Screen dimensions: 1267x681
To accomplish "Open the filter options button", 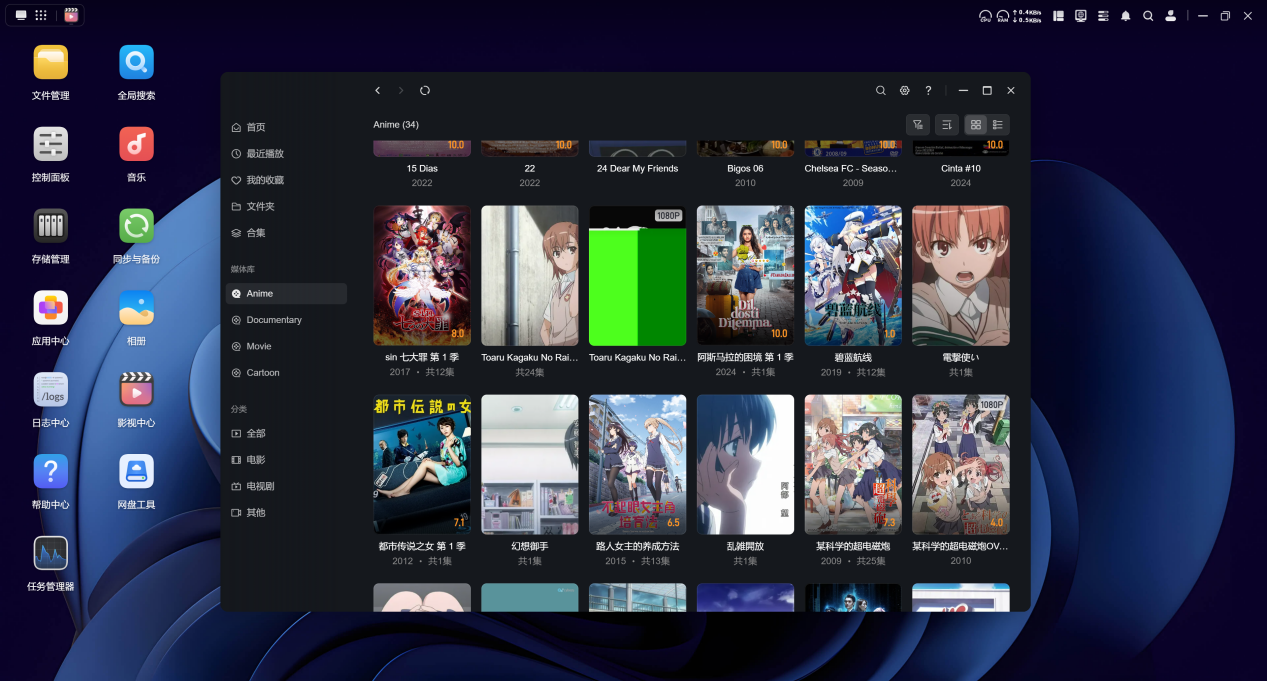I will coord(918,125).
